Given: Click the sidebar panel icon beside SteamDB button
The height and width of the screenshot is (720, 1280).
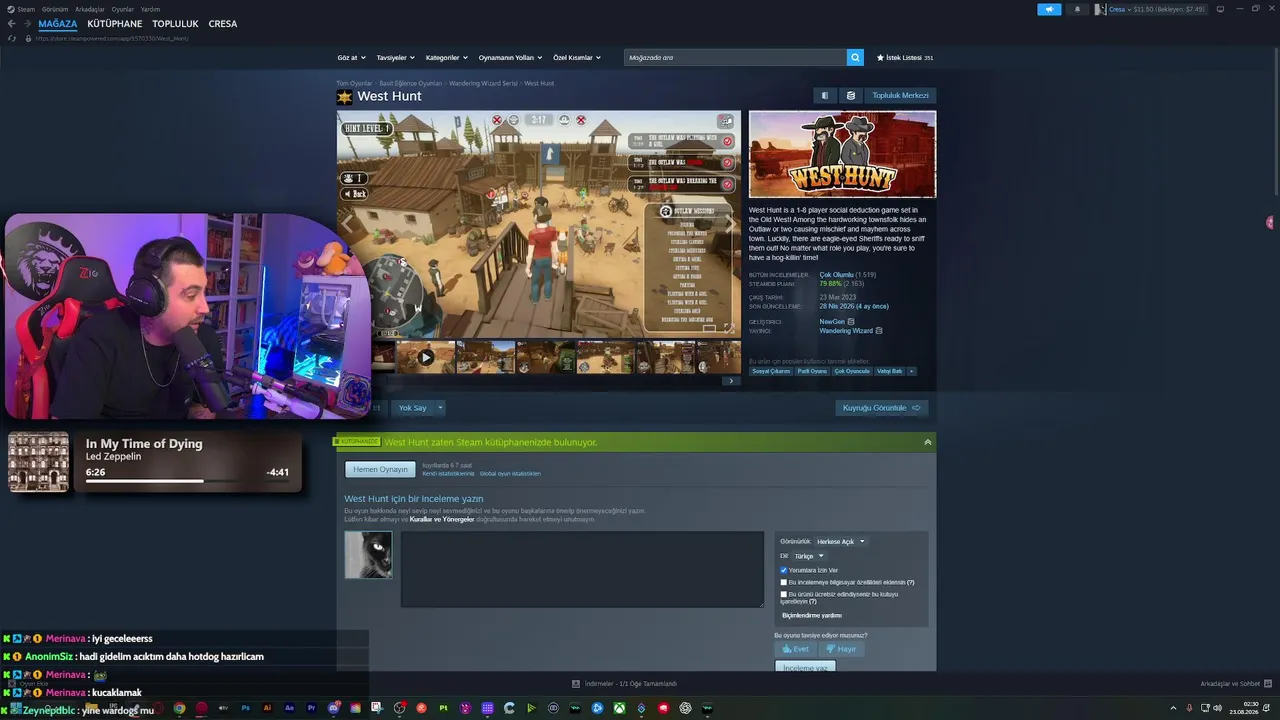Looking at the screenshot, I should point(825,95).
